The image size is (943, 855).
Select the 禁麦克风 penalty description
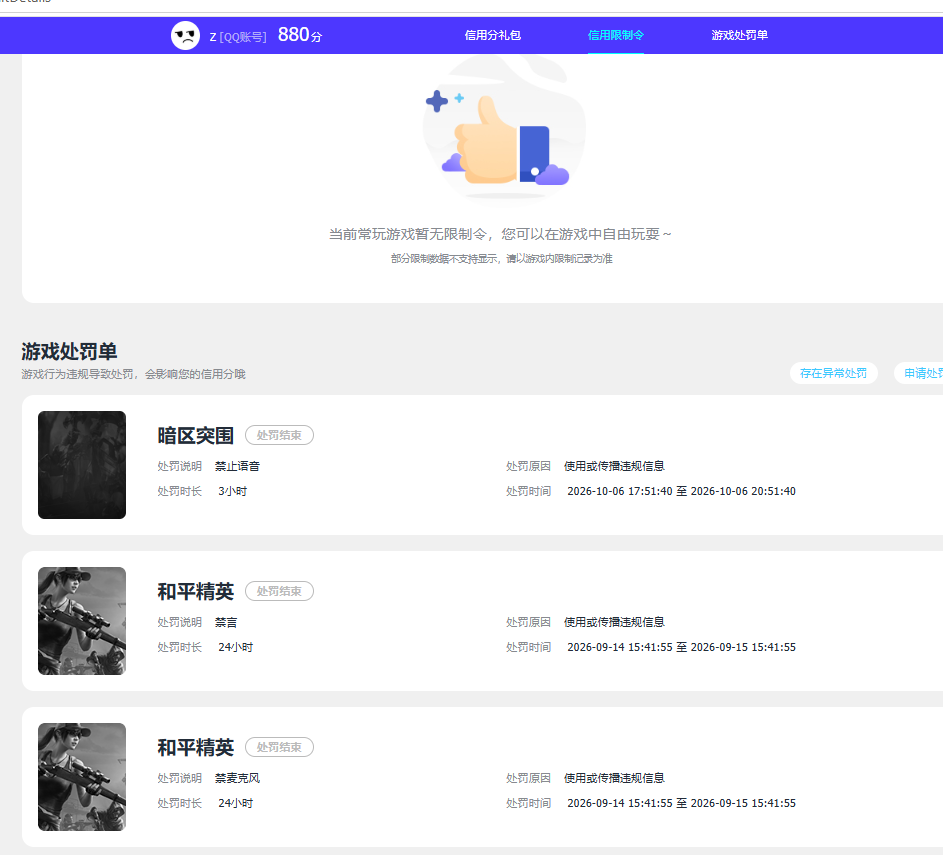238,778
